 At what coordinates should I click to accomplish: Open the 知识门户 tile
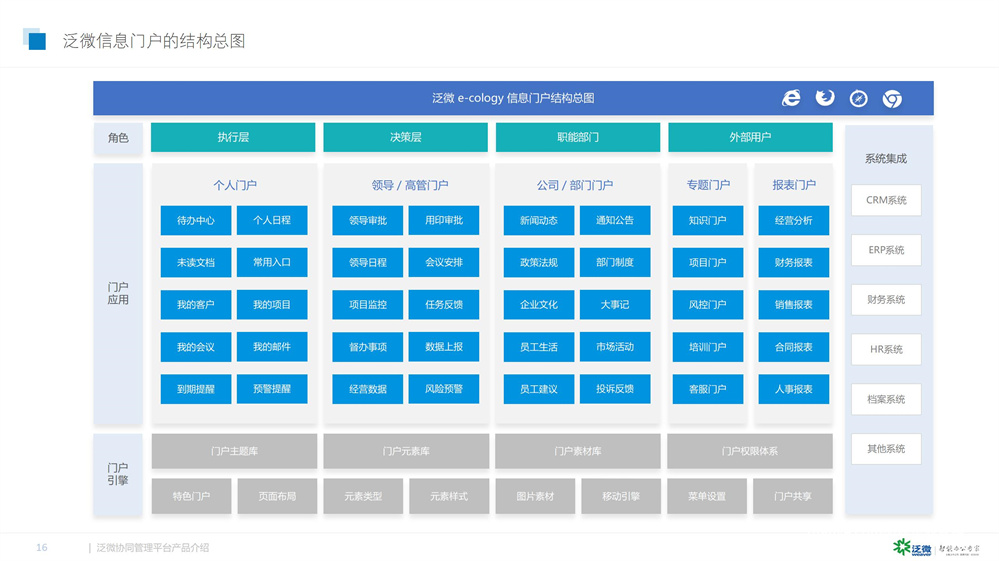coord(708,220)
